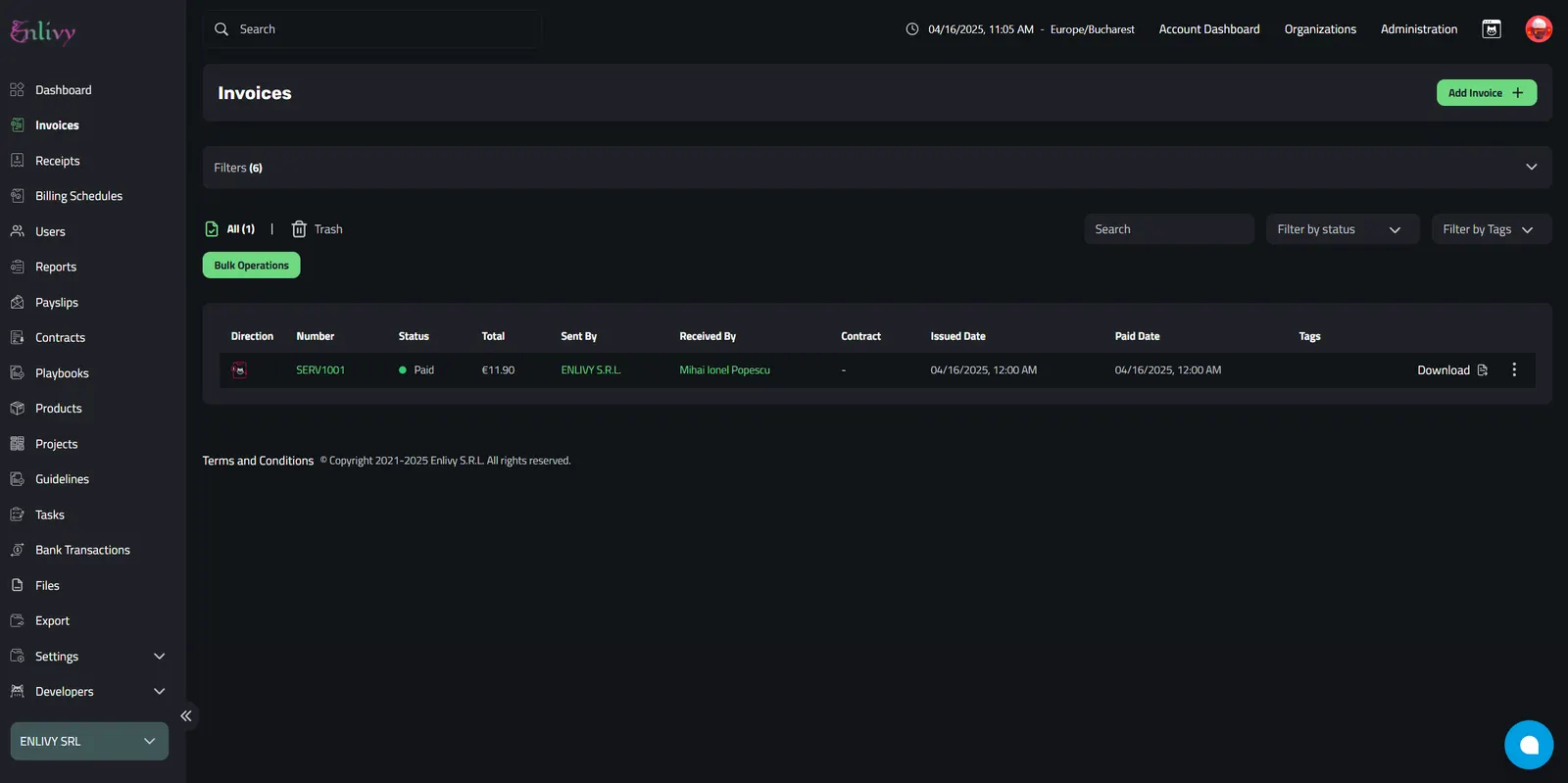Image resolution: width=1568 pixels, height=783 pixels.
Task: Click the Payslips sidebar icon
Action: [x=17, y=302]
